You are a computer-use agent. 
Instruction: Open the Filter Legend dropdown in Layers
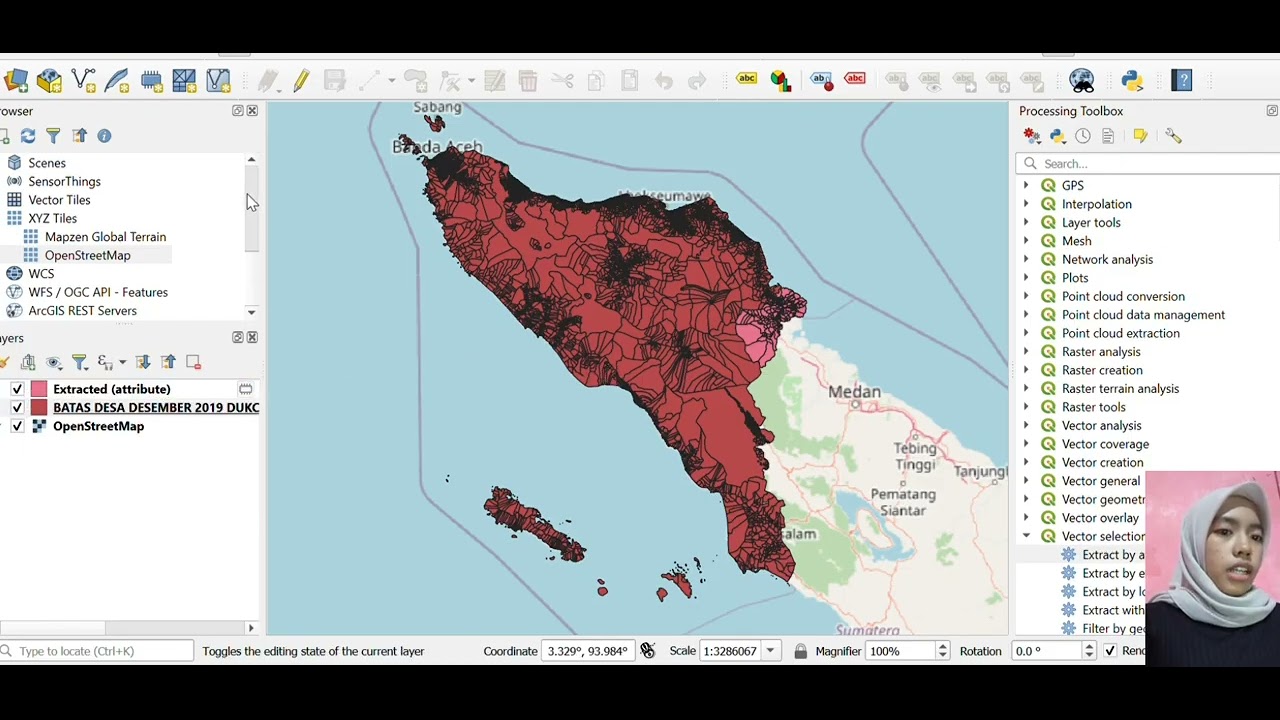click(80, 362)
